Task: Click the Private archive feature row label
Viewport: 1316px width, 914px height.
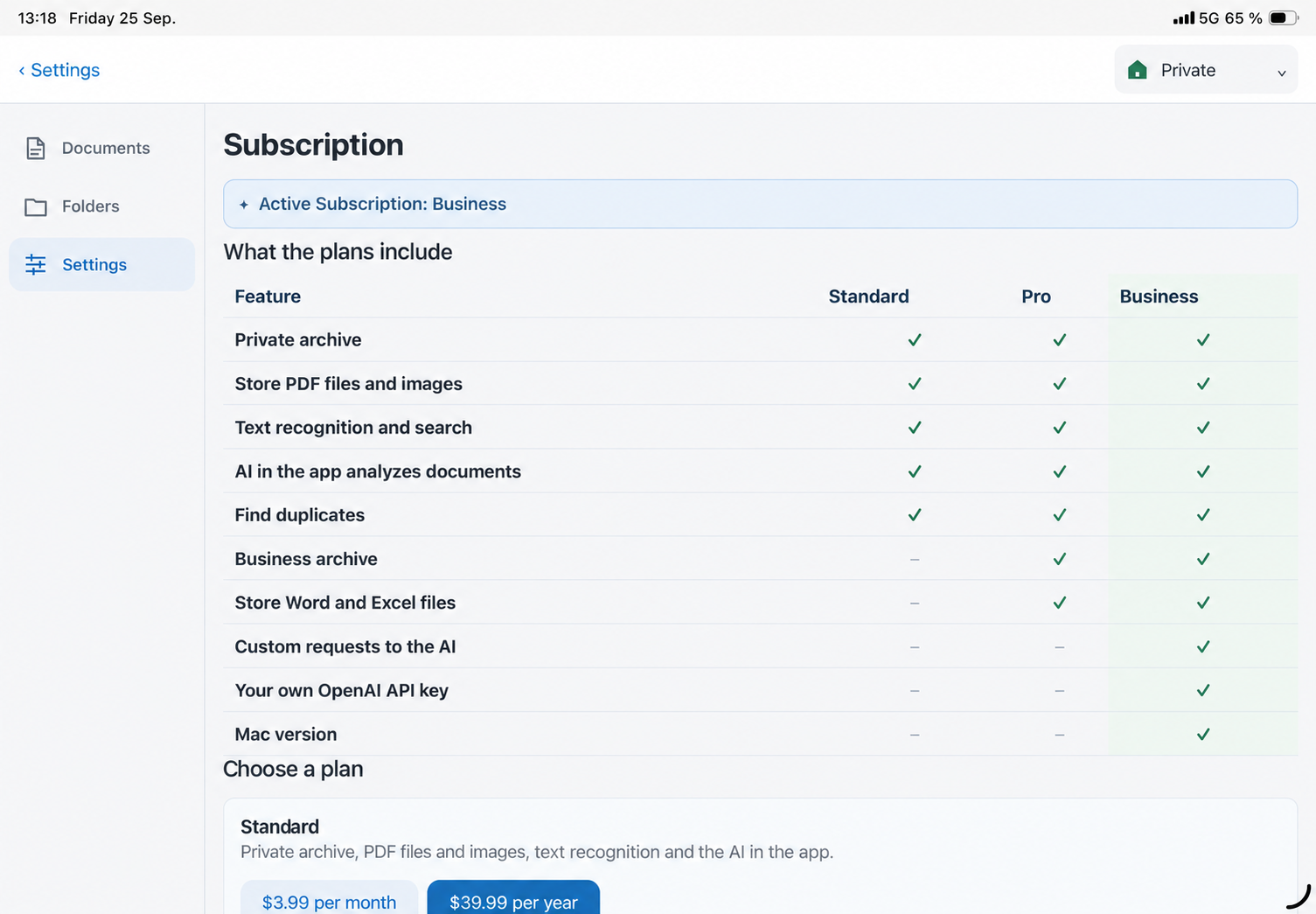Action: point(298,339)
